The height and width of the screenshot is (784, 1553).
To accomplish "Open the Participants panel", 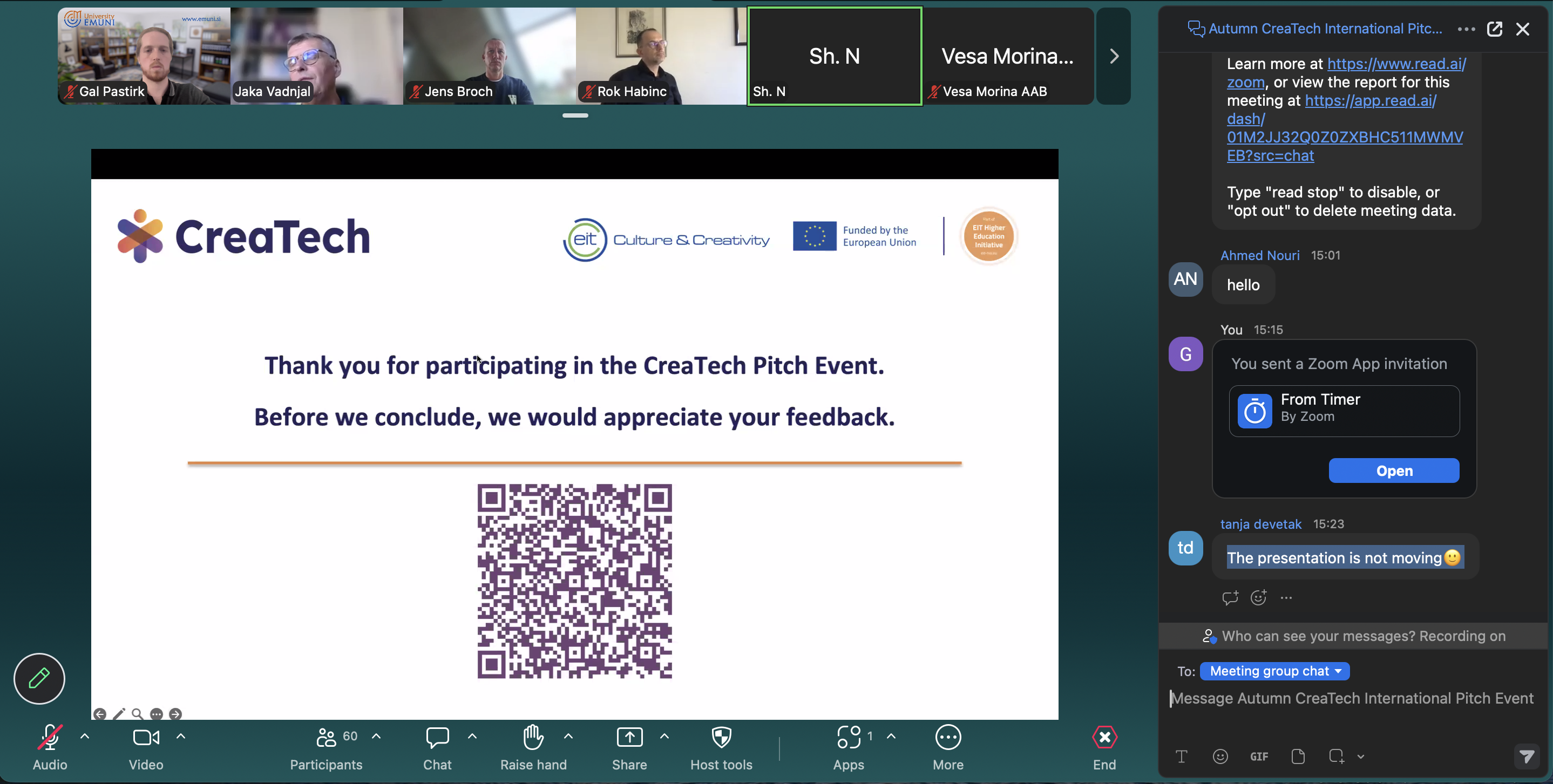I will [x=326, y=747].
